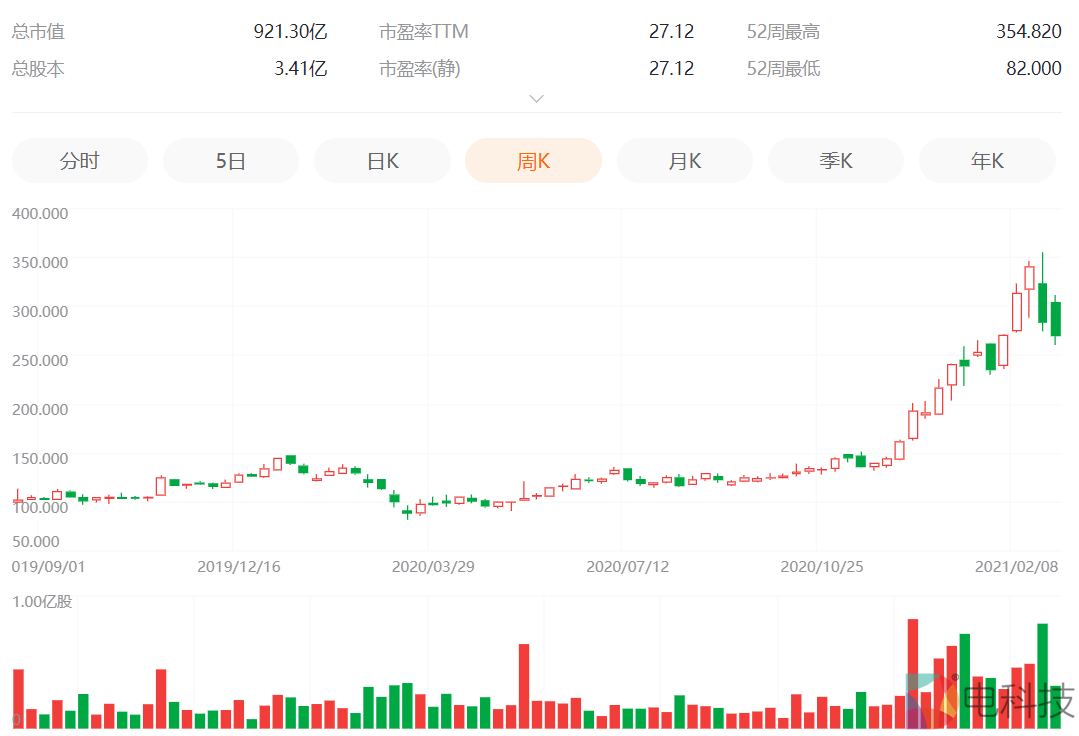Click the 2020/03/29 date axis label
Image resolution: width=1079 pixels, height=736 pixels.
[432, 567]
